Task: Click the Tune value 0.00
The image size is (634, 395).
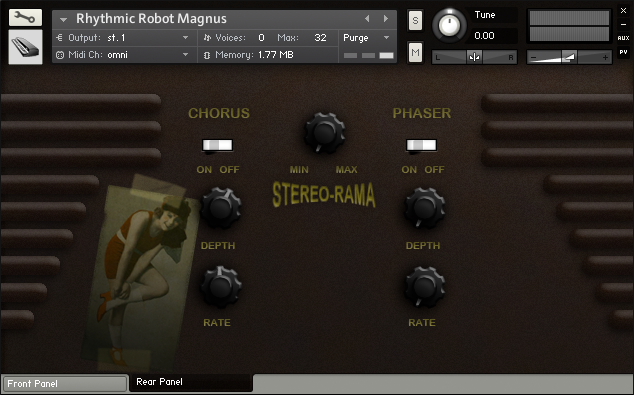Action: [x=484, y=36]
